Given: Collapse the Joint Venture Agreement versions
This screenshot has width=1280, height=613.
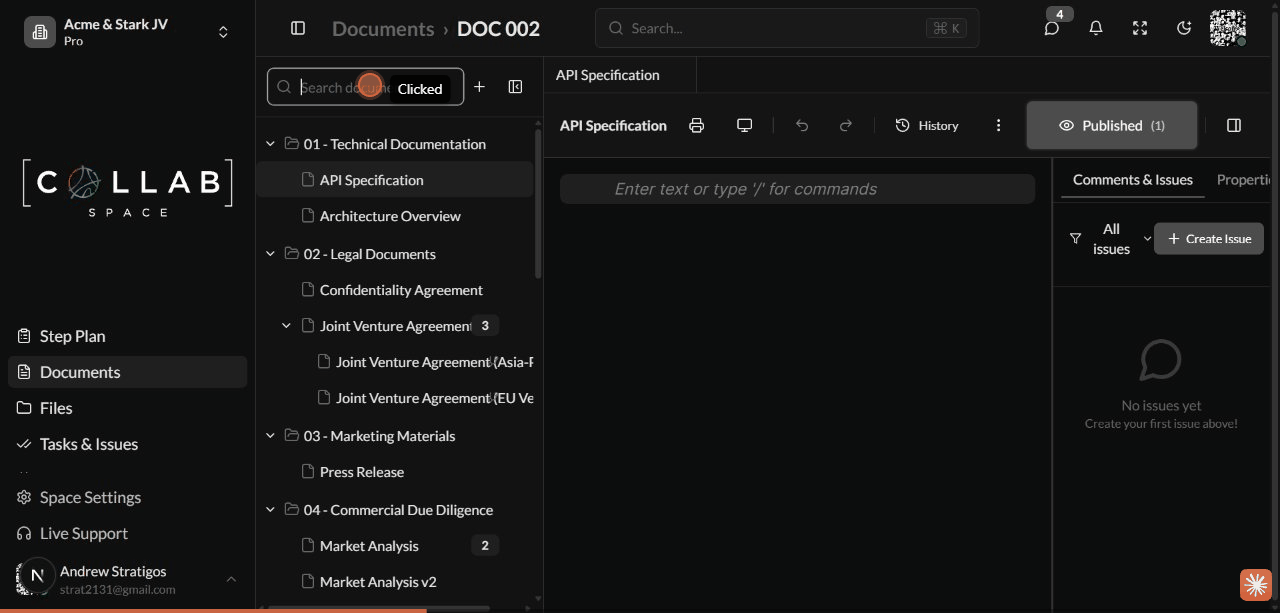Looking at the screenshot, I should (286, 325).
